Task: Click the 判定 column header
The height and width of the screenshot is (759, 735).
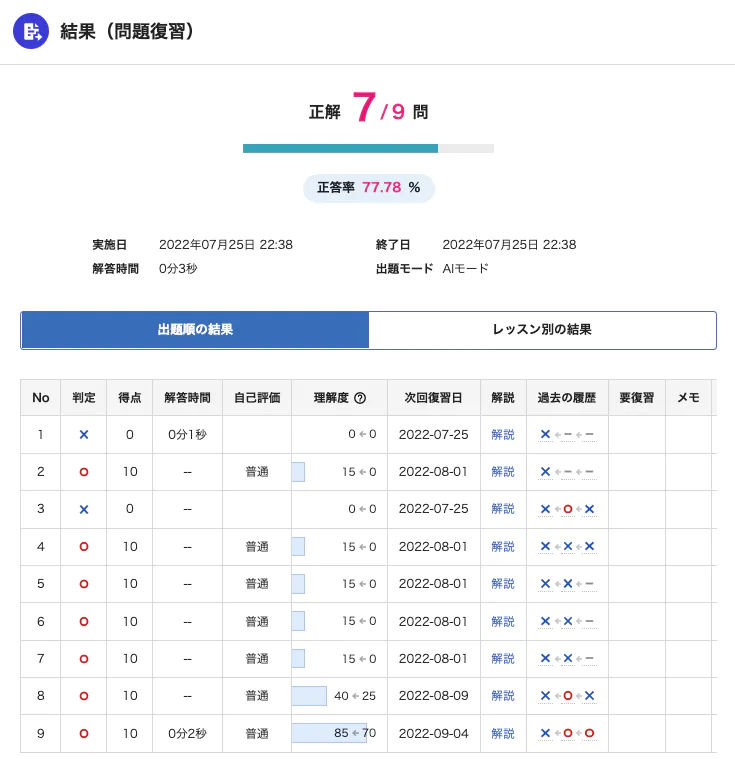Action: tap(84, 398)
